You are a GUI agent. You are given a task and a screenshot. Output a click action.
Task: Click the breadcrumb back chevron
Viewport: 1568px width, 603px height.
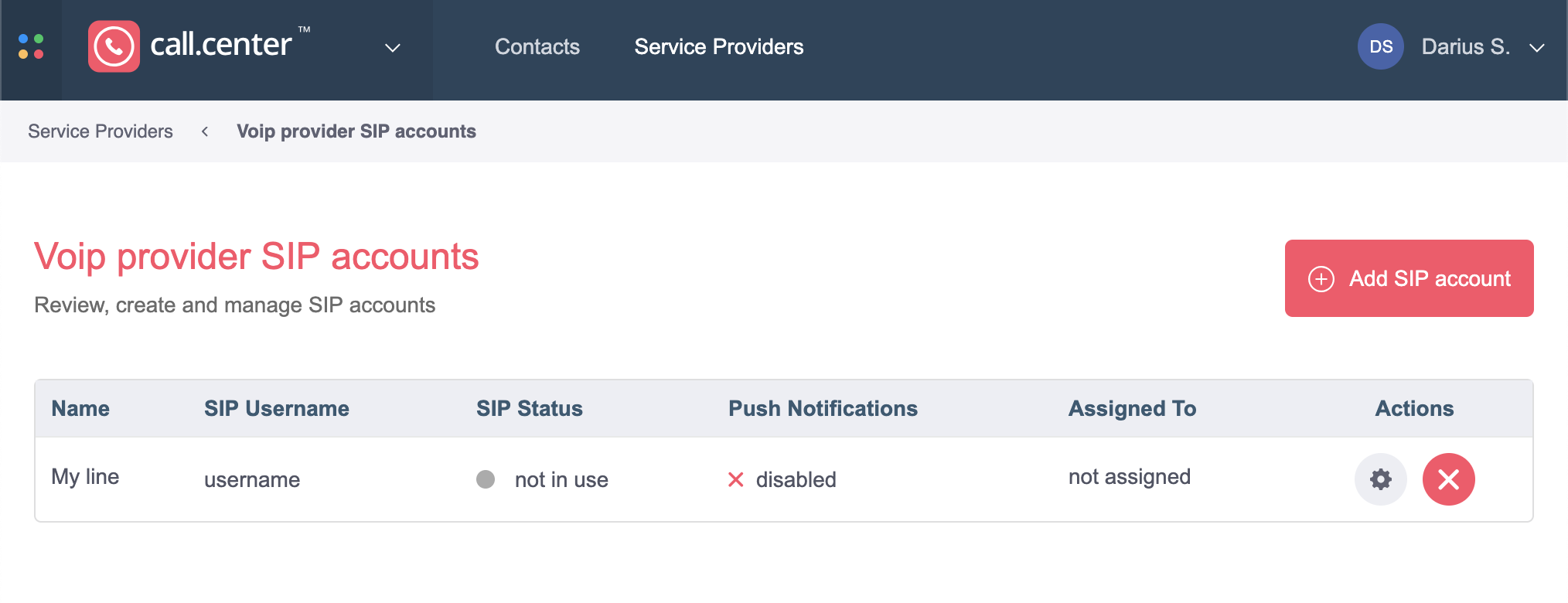(205, 131)
